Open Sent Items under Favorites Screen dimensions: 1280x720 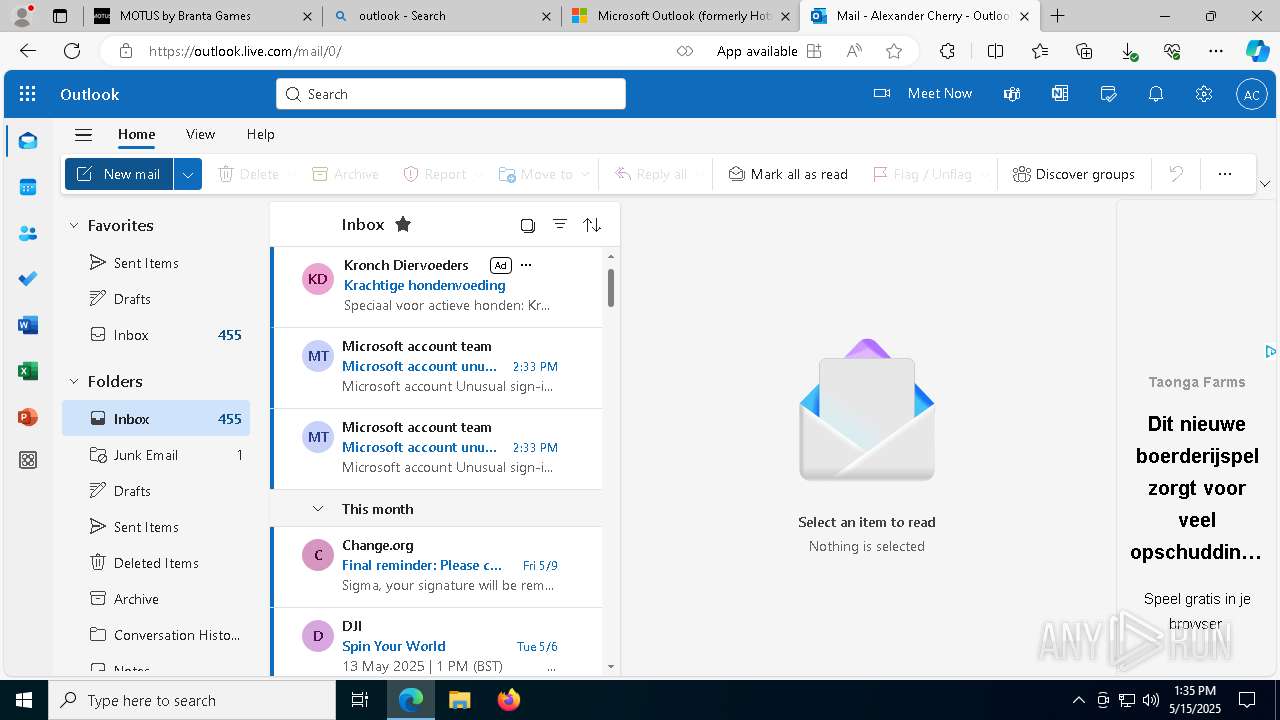tap(156, 263)
